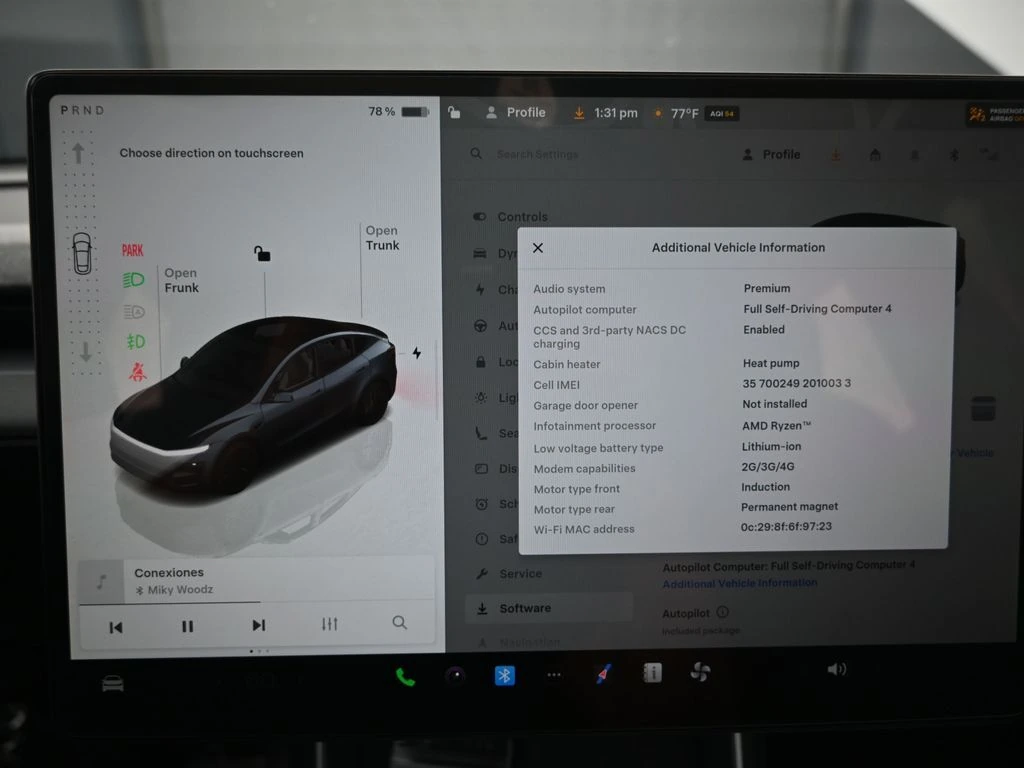Tap the phone icon in bottom dock
This screenshot has width=1024, height=768.
tap(405, 677)
